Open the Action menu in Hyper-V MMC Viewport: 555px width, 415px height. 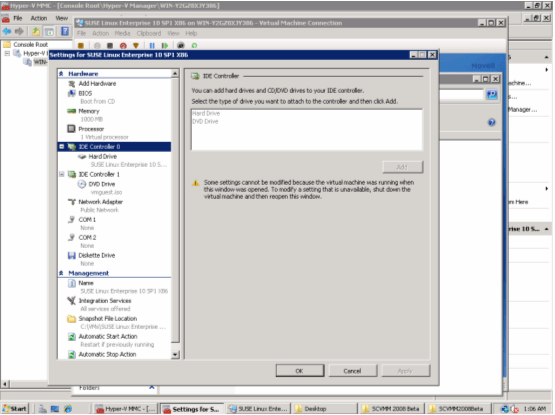click(39, 18)
